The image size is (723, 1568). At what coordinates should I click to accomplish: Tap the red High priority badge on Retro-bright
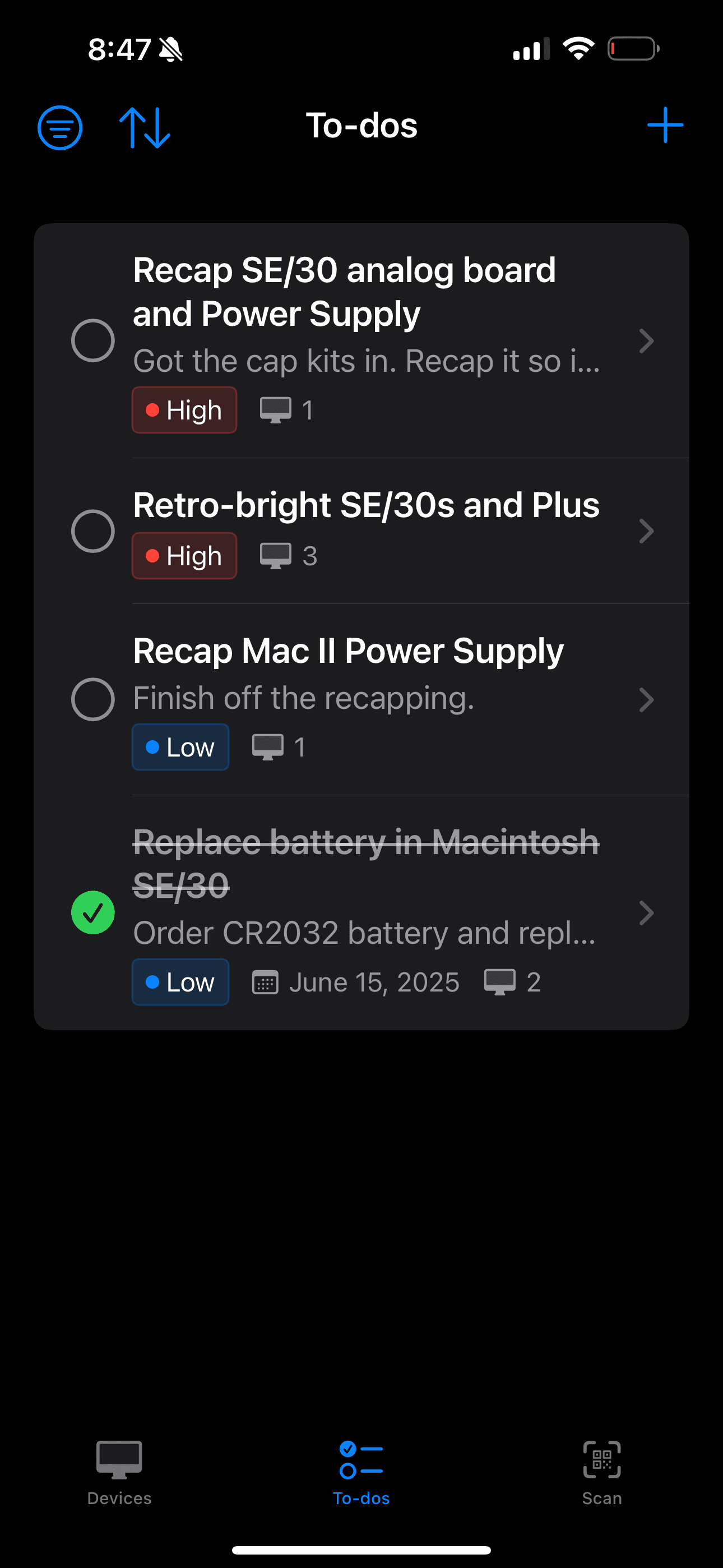(x=184, y=556)
